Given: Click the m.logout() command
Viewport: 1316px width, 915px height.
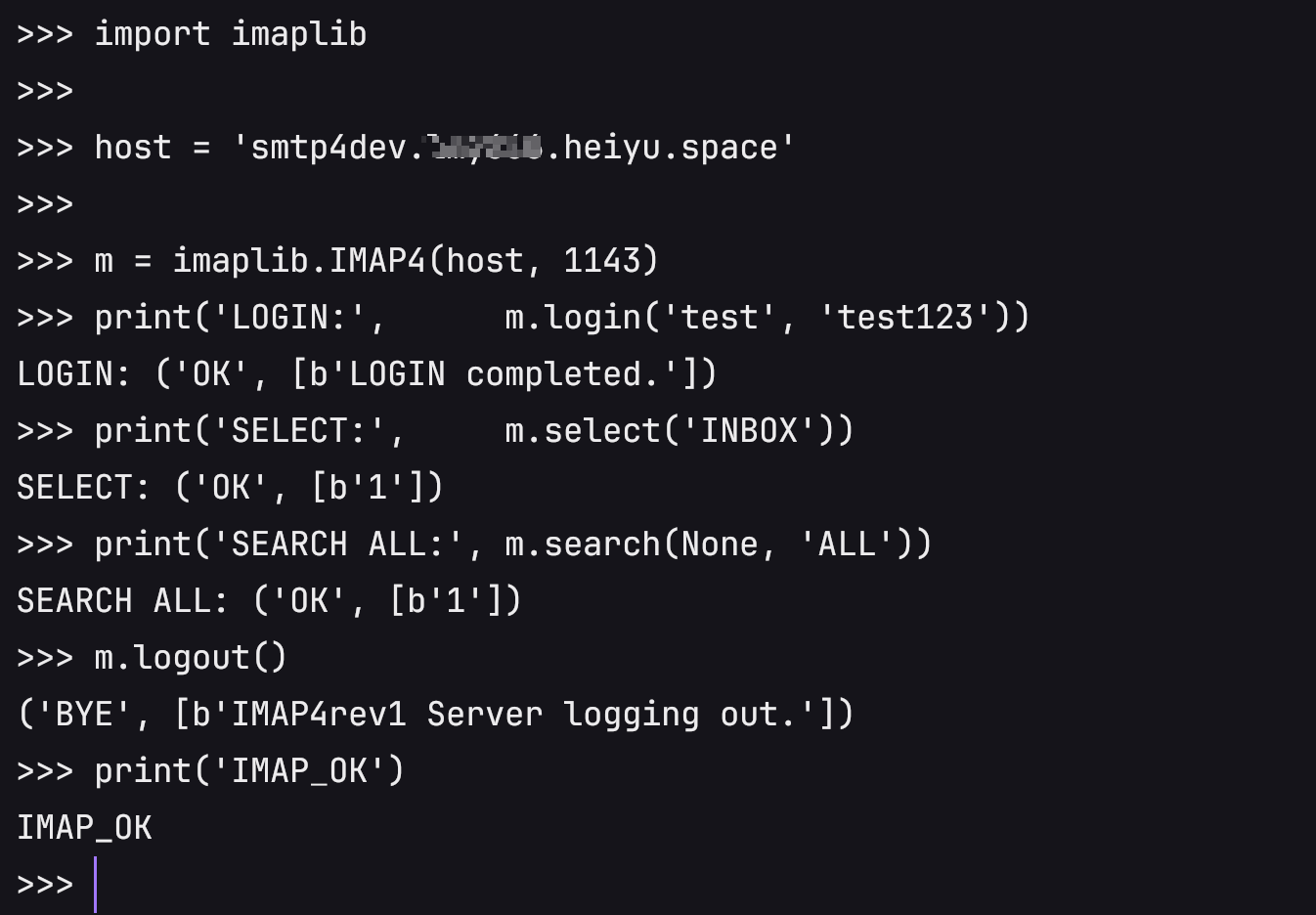Looking at the screenshot, I should point(191,658).
